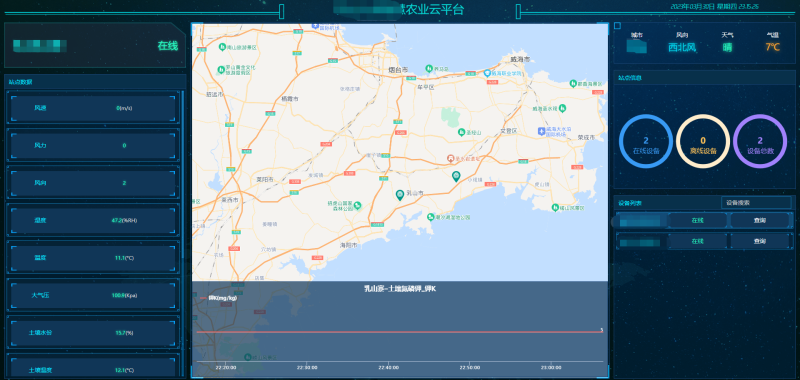The height and width of the screenshot is (380, 800).
Task: Click the 设备搜索 search field
Action: pos(756,202)
